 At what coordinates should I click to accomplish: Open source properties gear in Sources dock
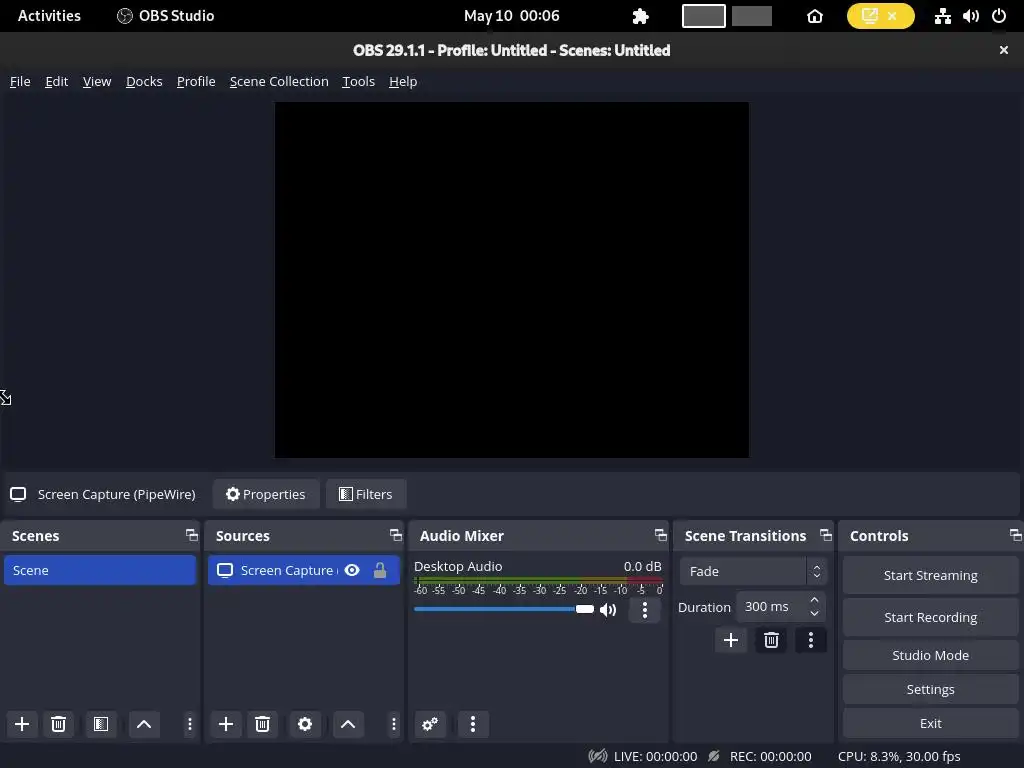305,724
